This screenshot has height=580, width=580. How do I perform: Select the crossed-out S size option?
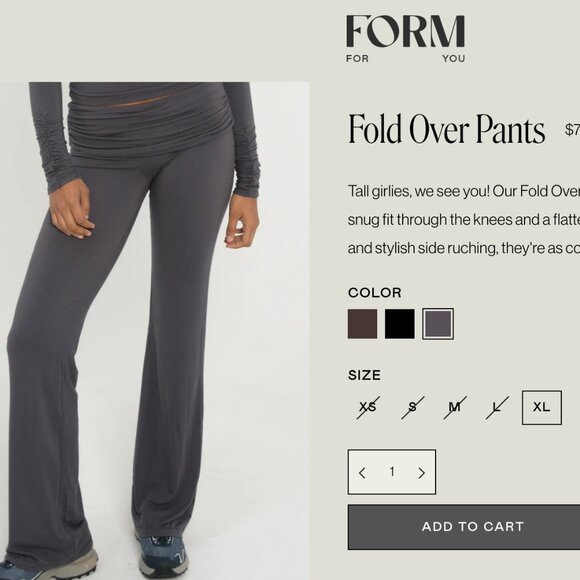tap(412, 407)
